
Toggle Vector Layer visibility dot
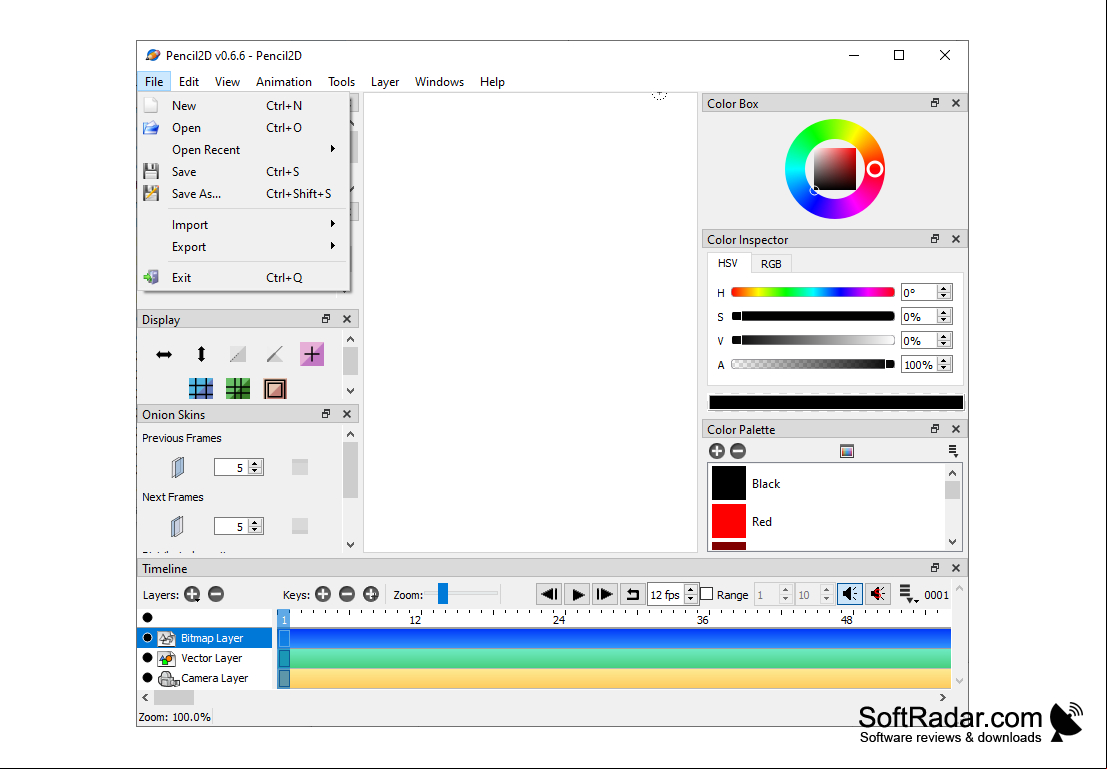(148, 657)
